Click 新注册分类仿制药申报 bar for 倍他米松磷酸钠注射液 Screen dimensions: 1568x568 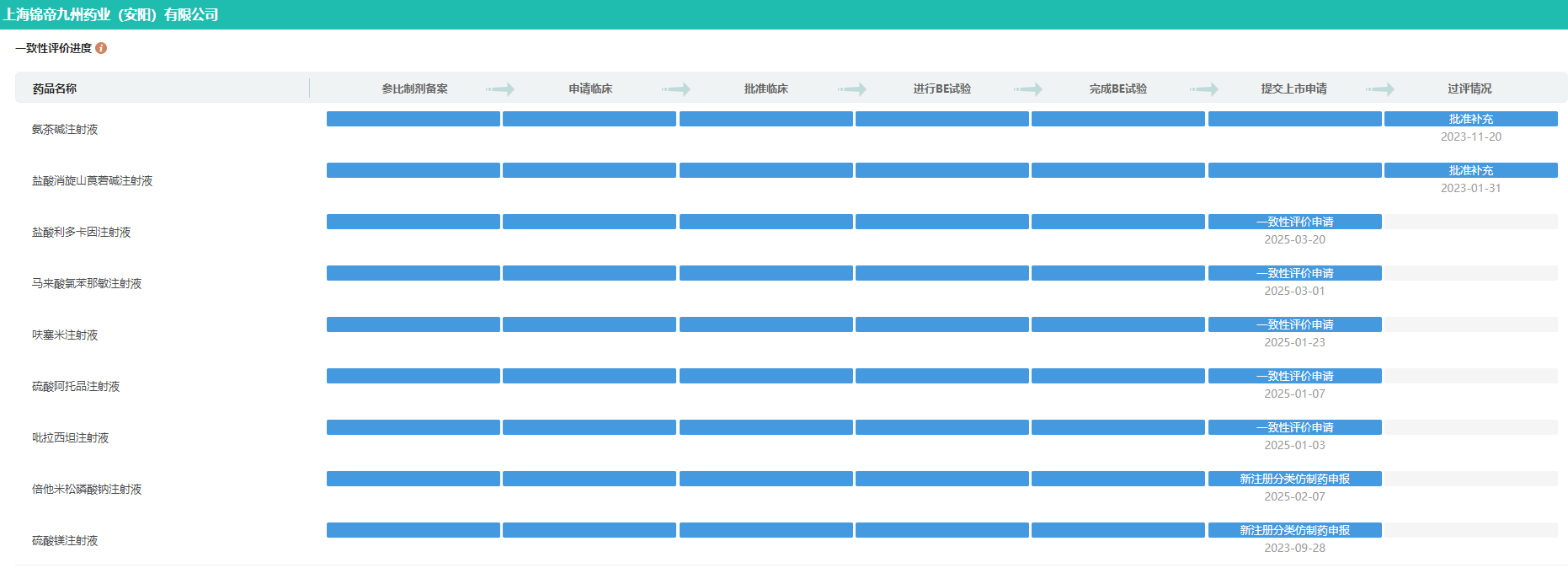point(1294,479)
